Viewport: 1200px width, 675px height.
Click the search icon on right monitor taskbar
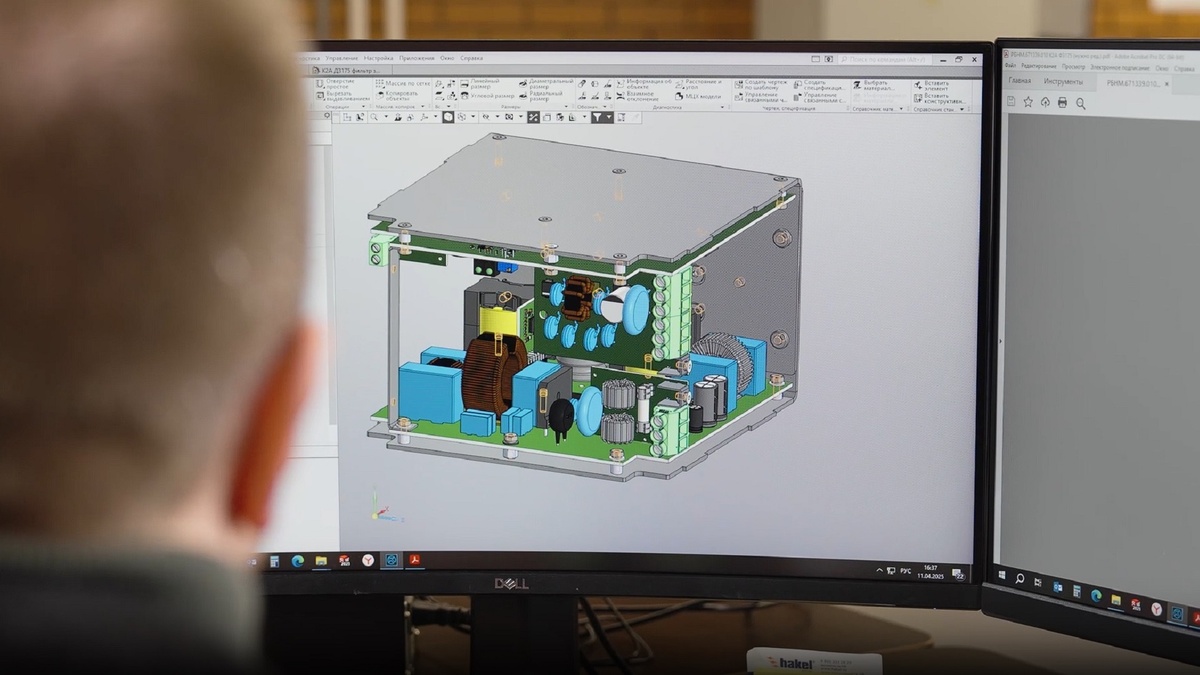[x=1020, y=578]
